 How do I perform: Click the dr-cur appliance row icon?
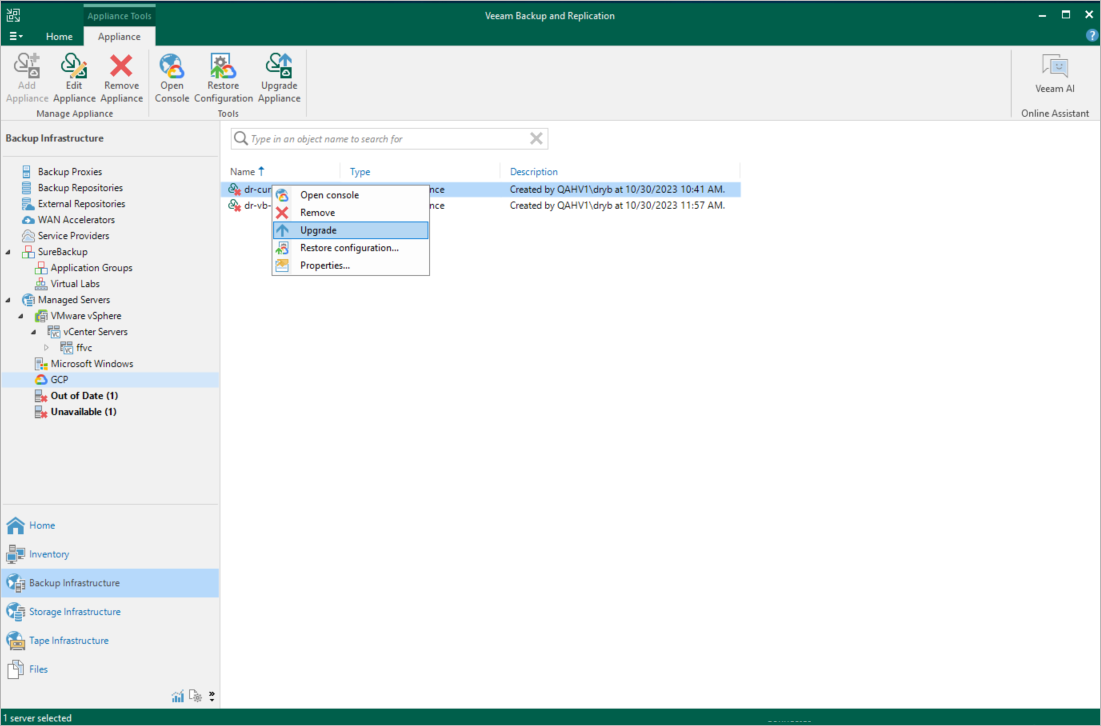(x=235, y=190)
